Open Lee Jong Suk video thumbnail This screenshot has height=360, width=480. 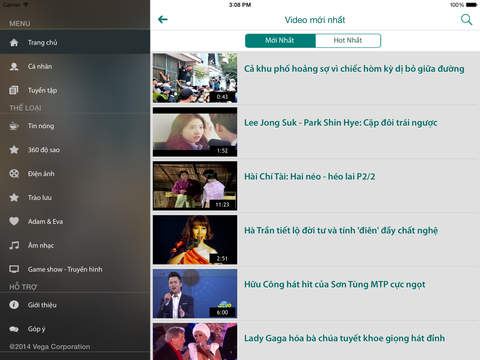point(195,132)
